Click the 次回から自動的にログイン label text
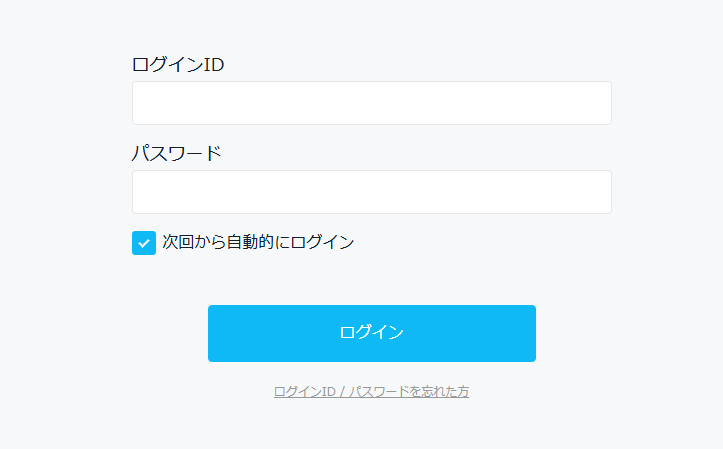The width and height of the screenshot is (723, 449). click(258, 242)
